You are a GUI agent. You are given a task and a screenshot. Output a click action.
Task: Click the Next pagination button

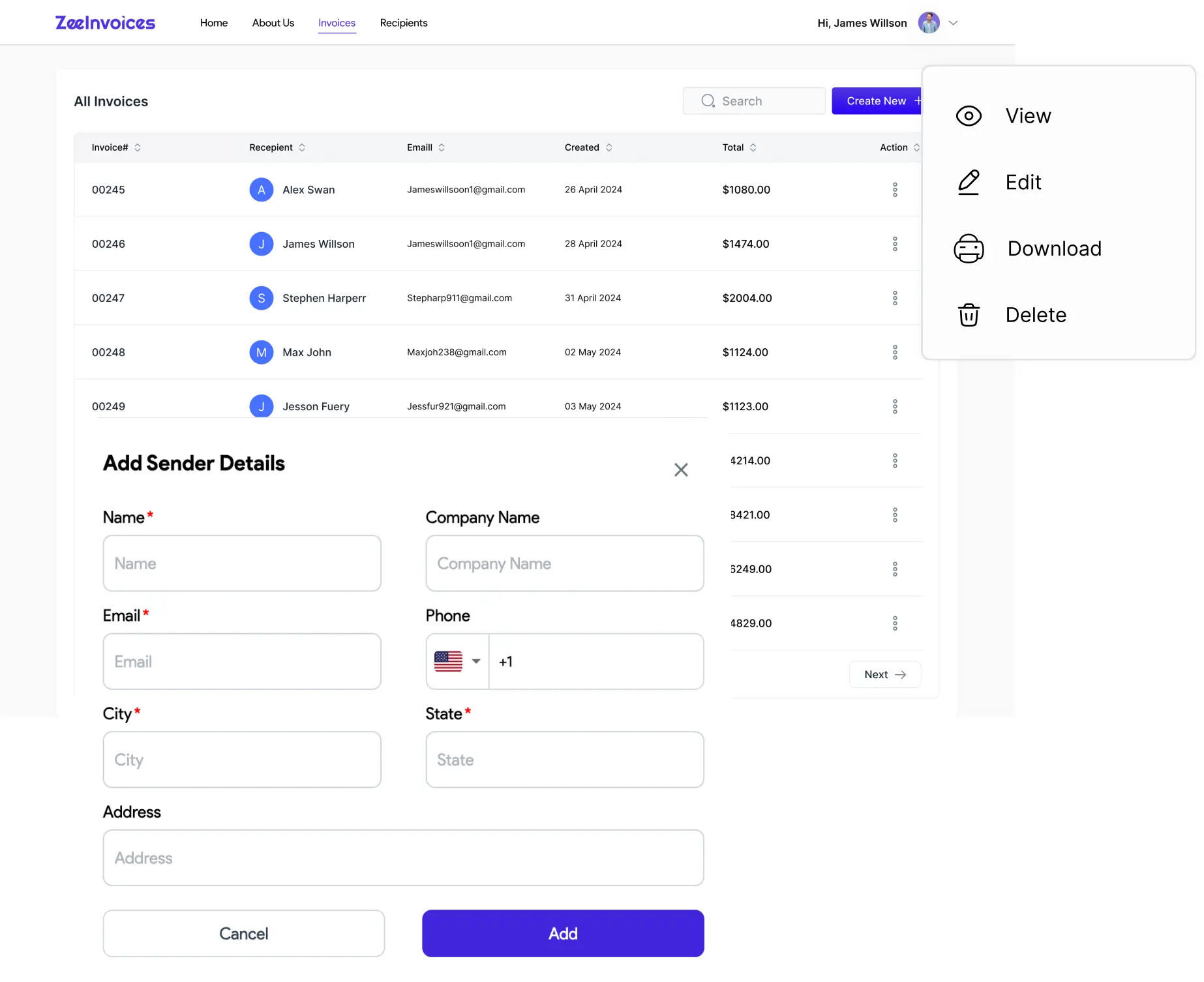pyautogui.click(x=885, y=674)
